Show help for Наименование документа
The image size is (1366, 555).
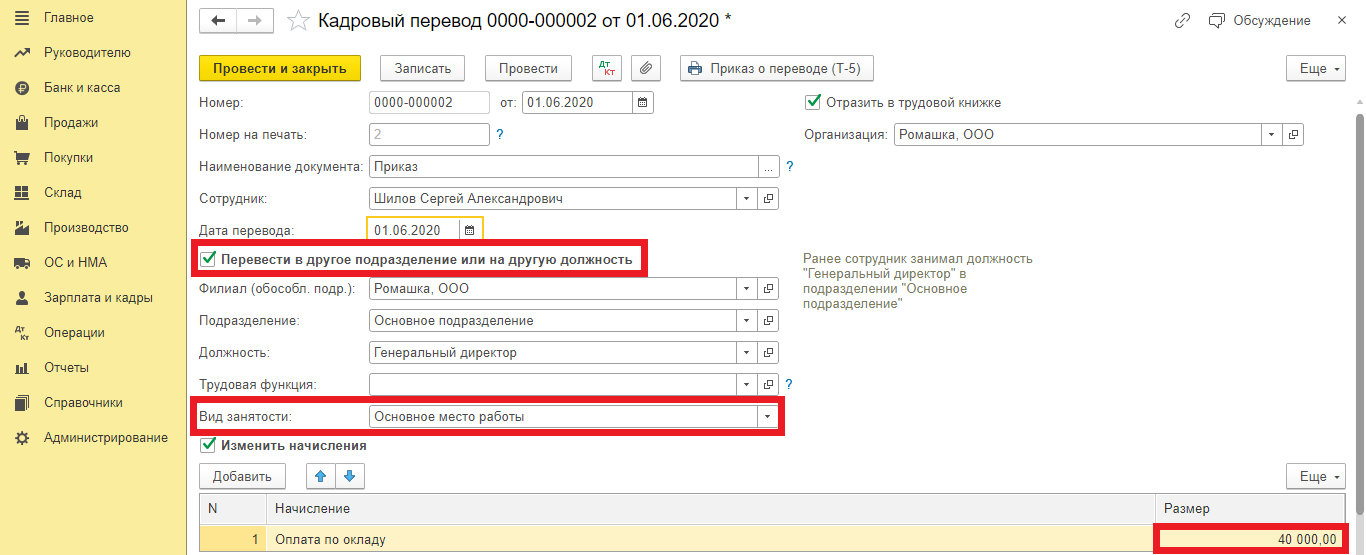point(789,167)
